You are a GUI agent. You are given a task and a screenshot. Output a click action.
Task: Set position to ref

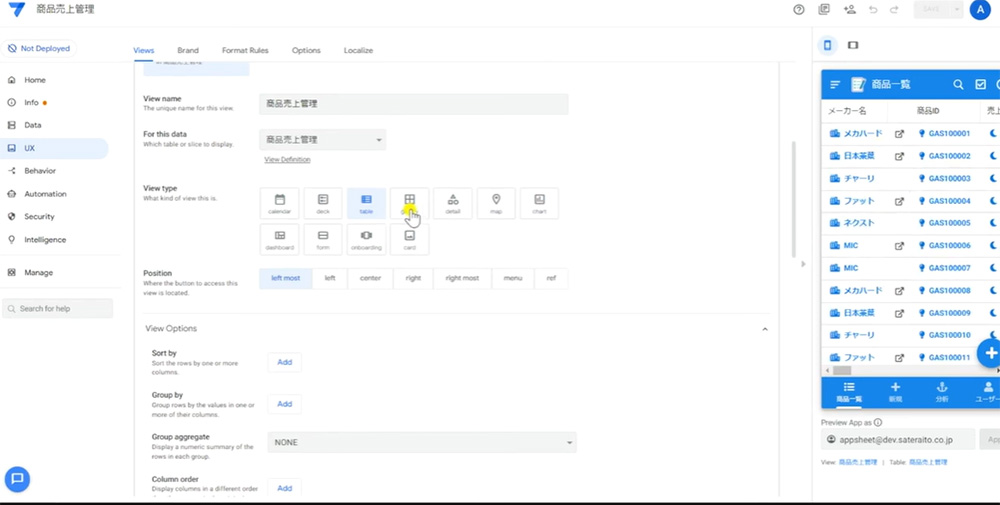click(x=551, y=279)
